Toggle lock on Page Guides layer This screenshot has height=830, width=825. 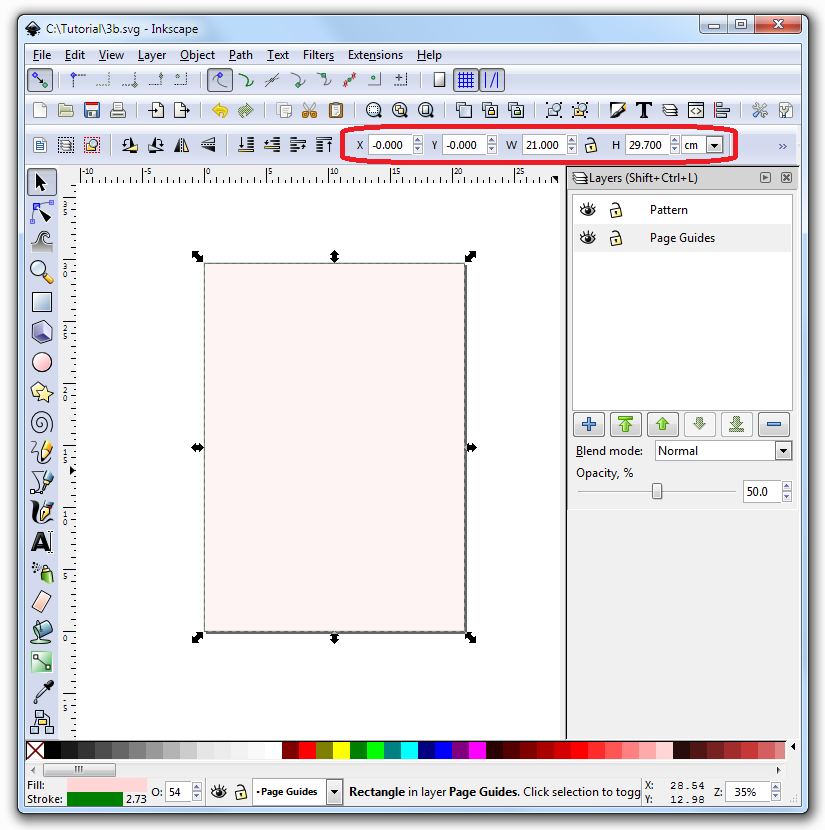pyautogui.click(x=616, y=238)
